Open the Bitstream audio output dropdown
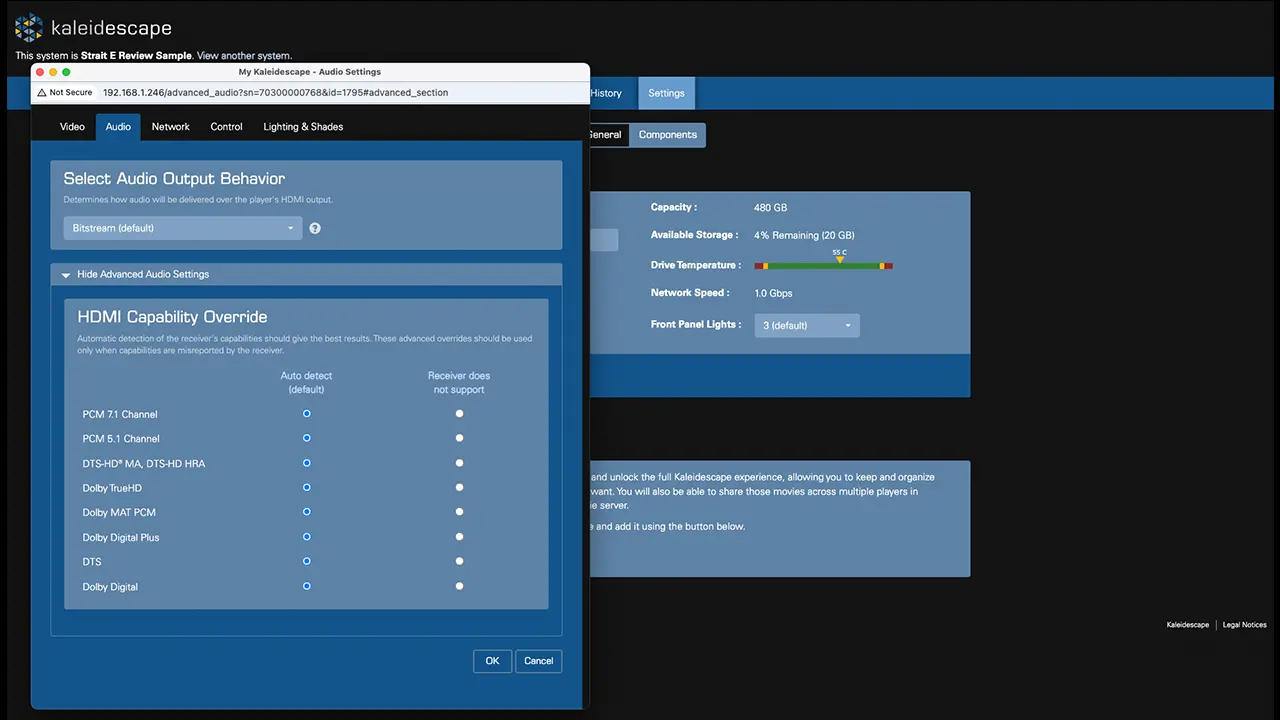The image size is (1280, 720). (182, 228)
